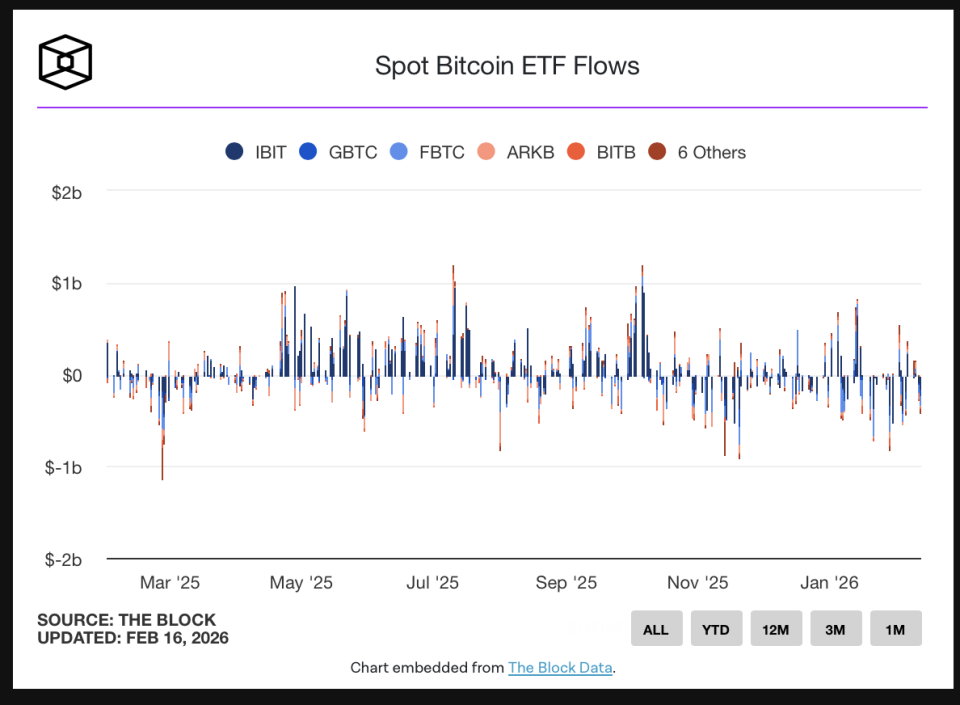The width and height of the screenshot is (960, 705).
Task: Hide the IBIT series via its label
Action: pyautogui.click(x=270, y=153)
